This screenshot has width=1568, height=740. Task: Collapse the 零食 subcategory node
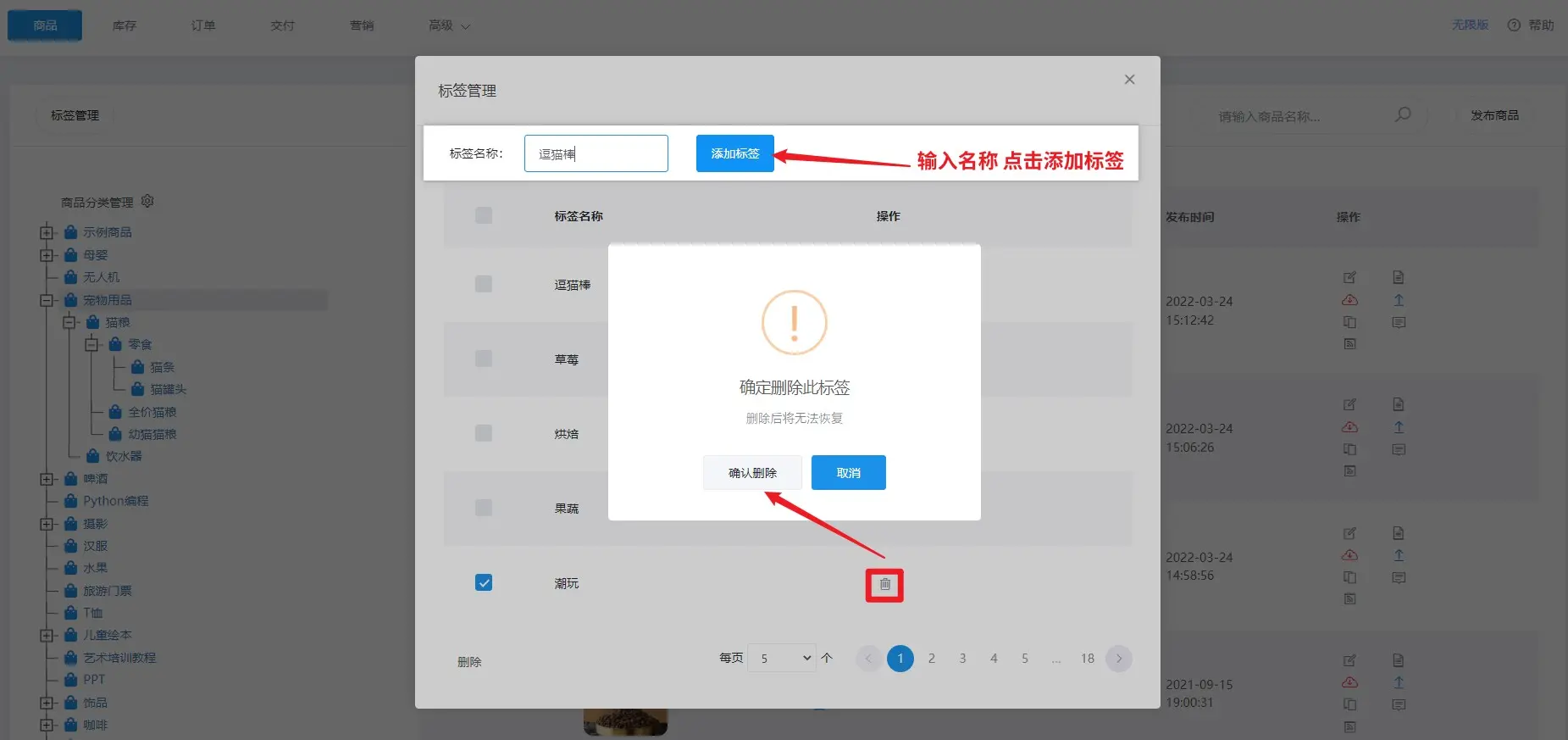91,344
